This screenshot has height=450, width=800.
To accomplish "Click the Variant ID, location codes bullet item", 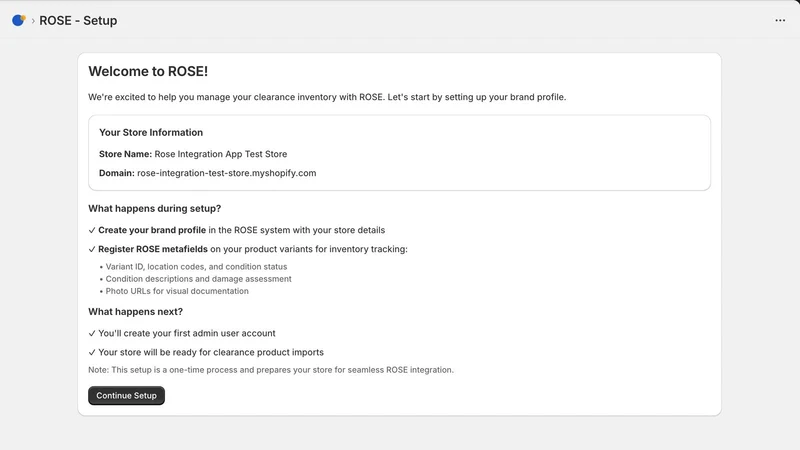I will pyautogui.click(x=196, y=267).
